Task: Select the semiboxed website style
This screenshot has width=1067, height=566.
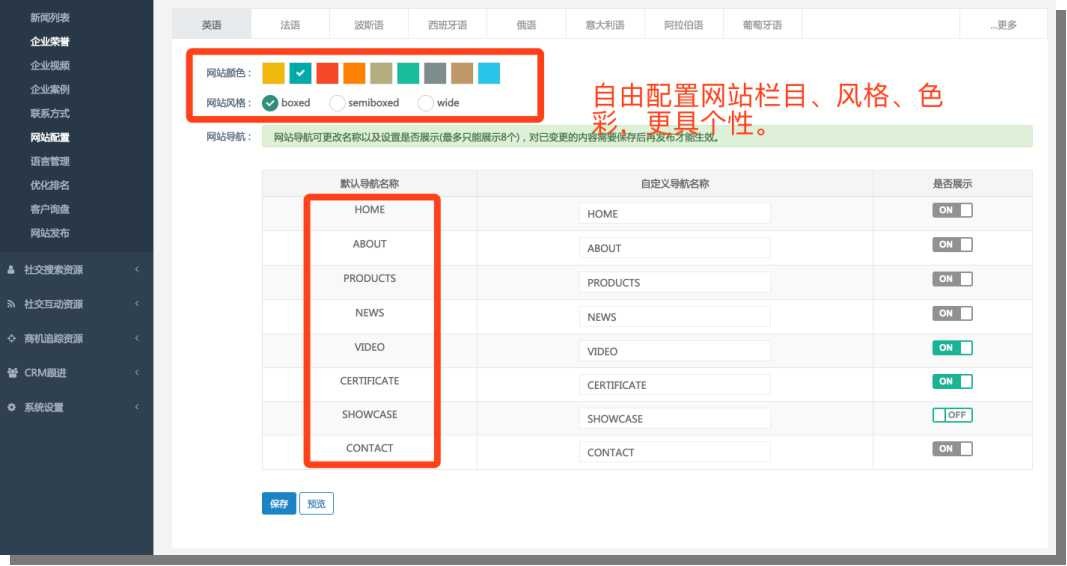Action: [338, 103]
